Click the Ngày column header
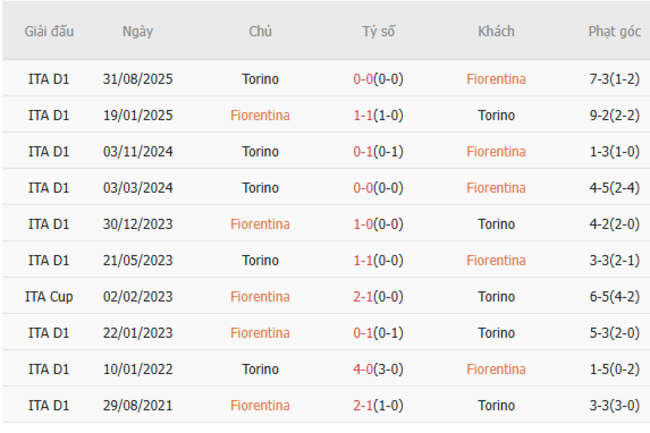Screen dimensions: 650x433 tap(138, 31)
